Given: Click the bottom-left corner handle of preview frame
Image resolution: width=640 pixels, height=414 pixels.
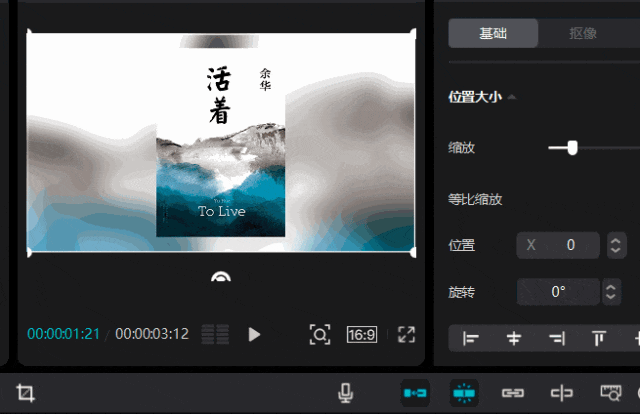Looking at the screenshot, I should (29, 252).
